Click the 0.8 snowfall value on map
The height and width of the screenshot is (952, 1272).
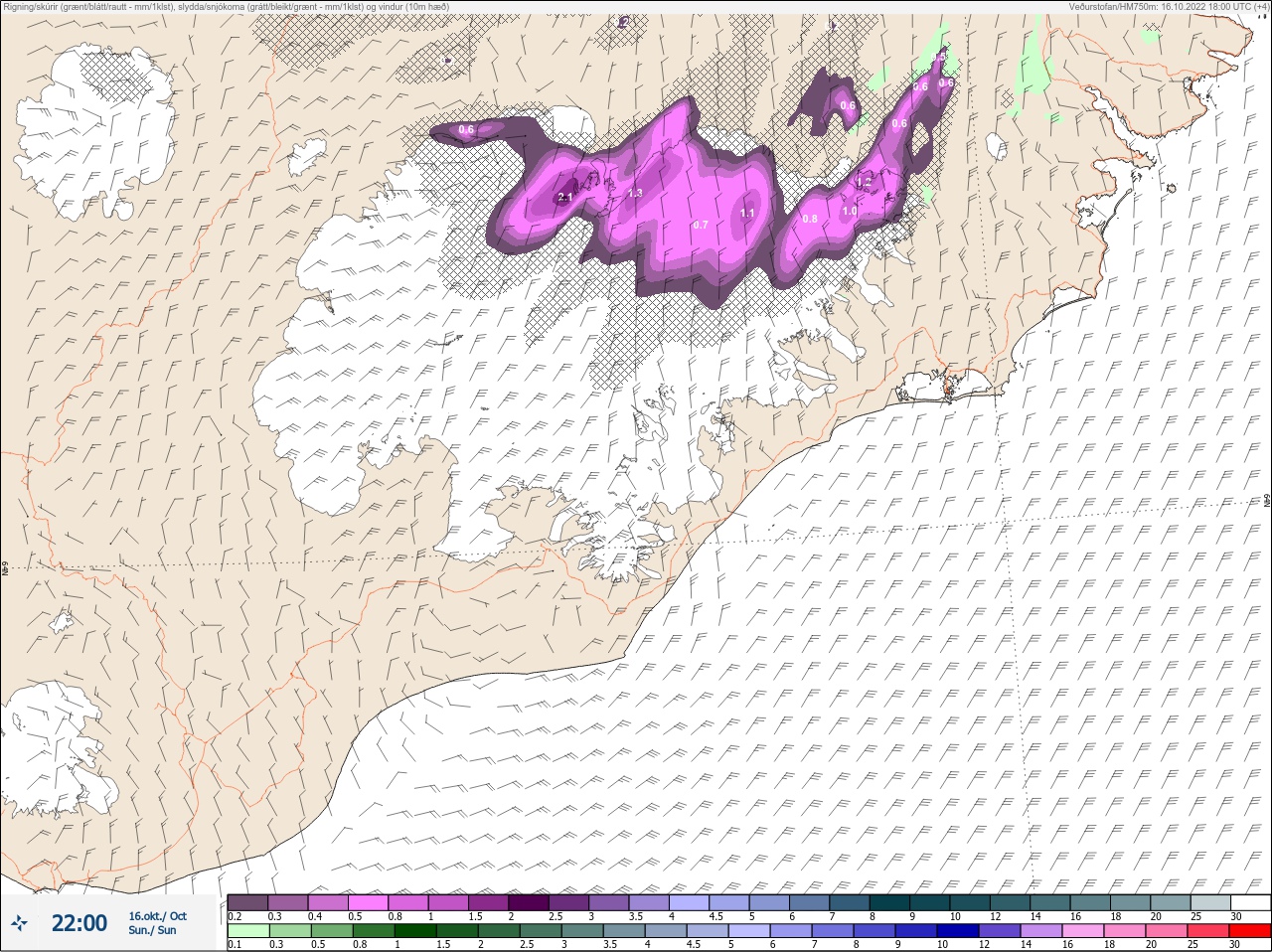(x=810, y=219)
